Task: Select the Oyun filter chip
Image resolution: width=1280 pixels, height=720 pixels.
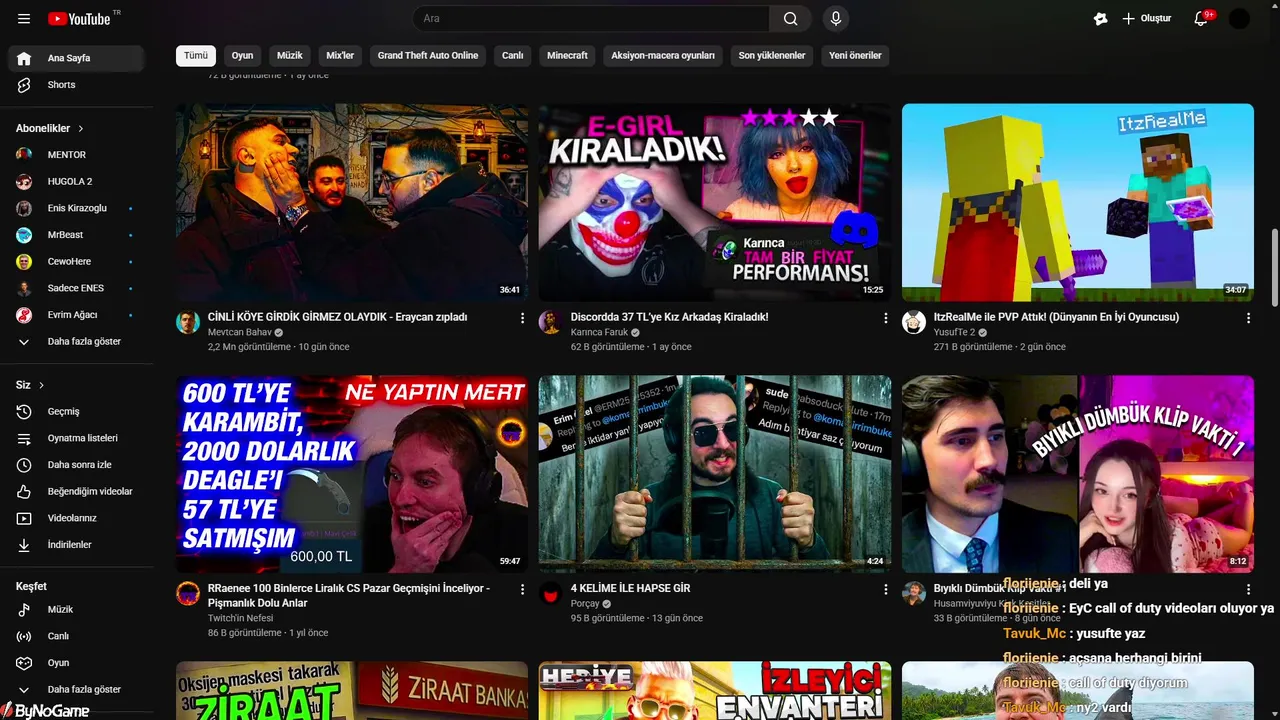Action: coord(242,56)
